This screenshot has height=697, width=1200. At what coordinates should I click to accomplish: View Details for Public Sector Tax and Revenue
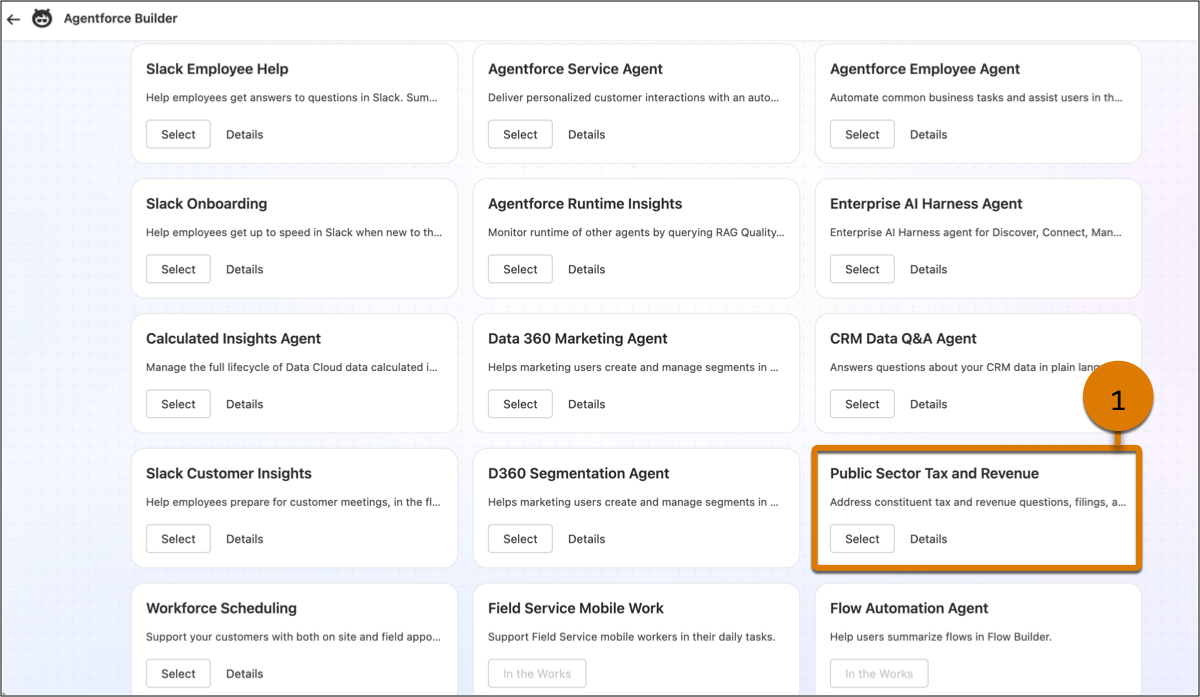[x=928, y=539]
